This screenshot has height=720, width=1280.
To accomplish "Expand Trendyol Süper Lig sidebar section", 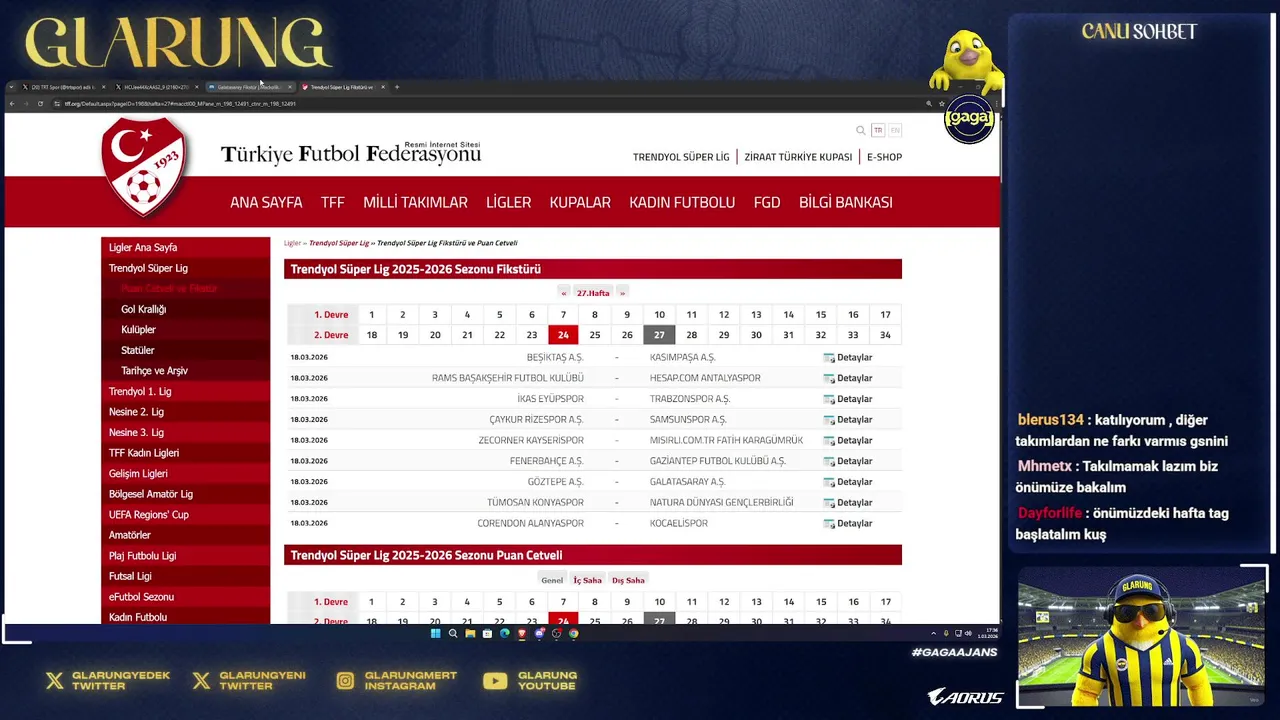I will click(x=185, y=268).
